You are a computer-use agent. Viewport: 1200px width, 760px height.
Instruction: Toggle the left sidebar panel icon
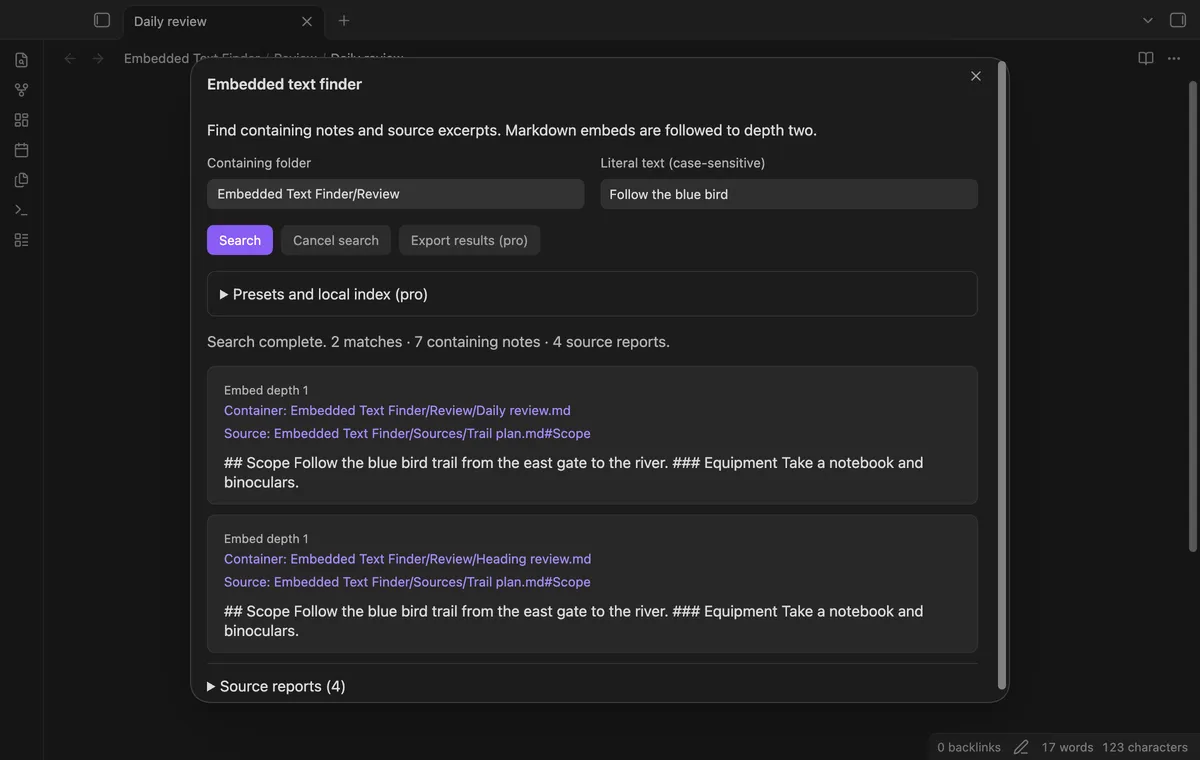click(x=102, y=20)
